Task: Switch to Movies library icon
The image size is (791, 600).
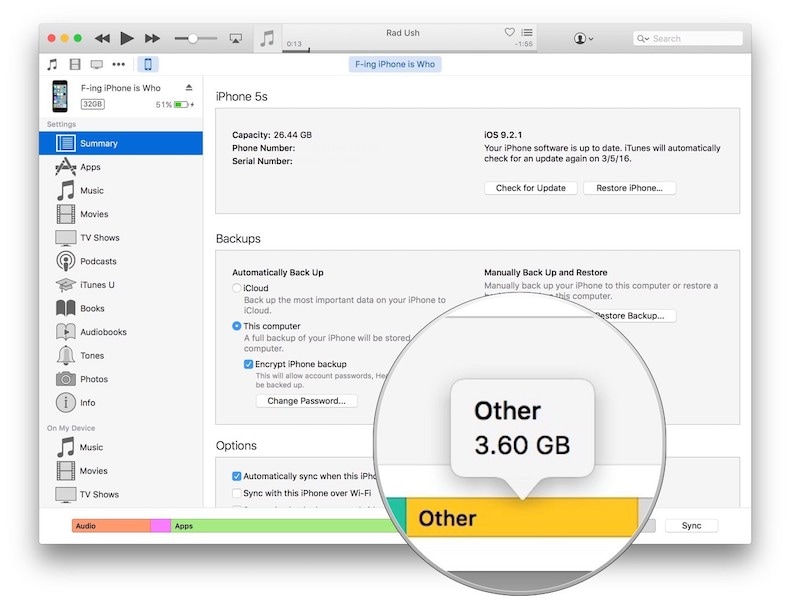Action: pyautogui.click(x=75, y=64)
